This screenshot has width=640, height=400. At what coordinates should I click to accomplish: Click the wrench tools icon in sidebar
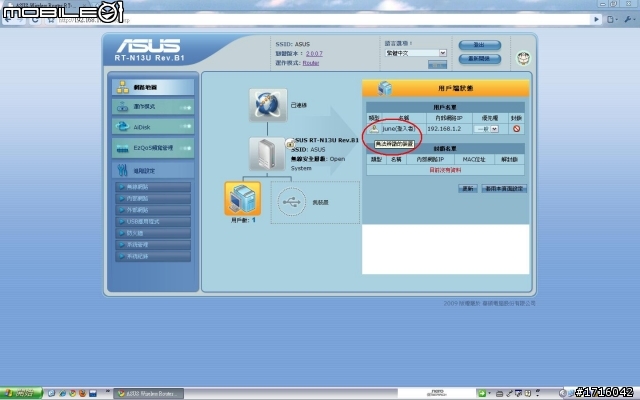point(122,170)
